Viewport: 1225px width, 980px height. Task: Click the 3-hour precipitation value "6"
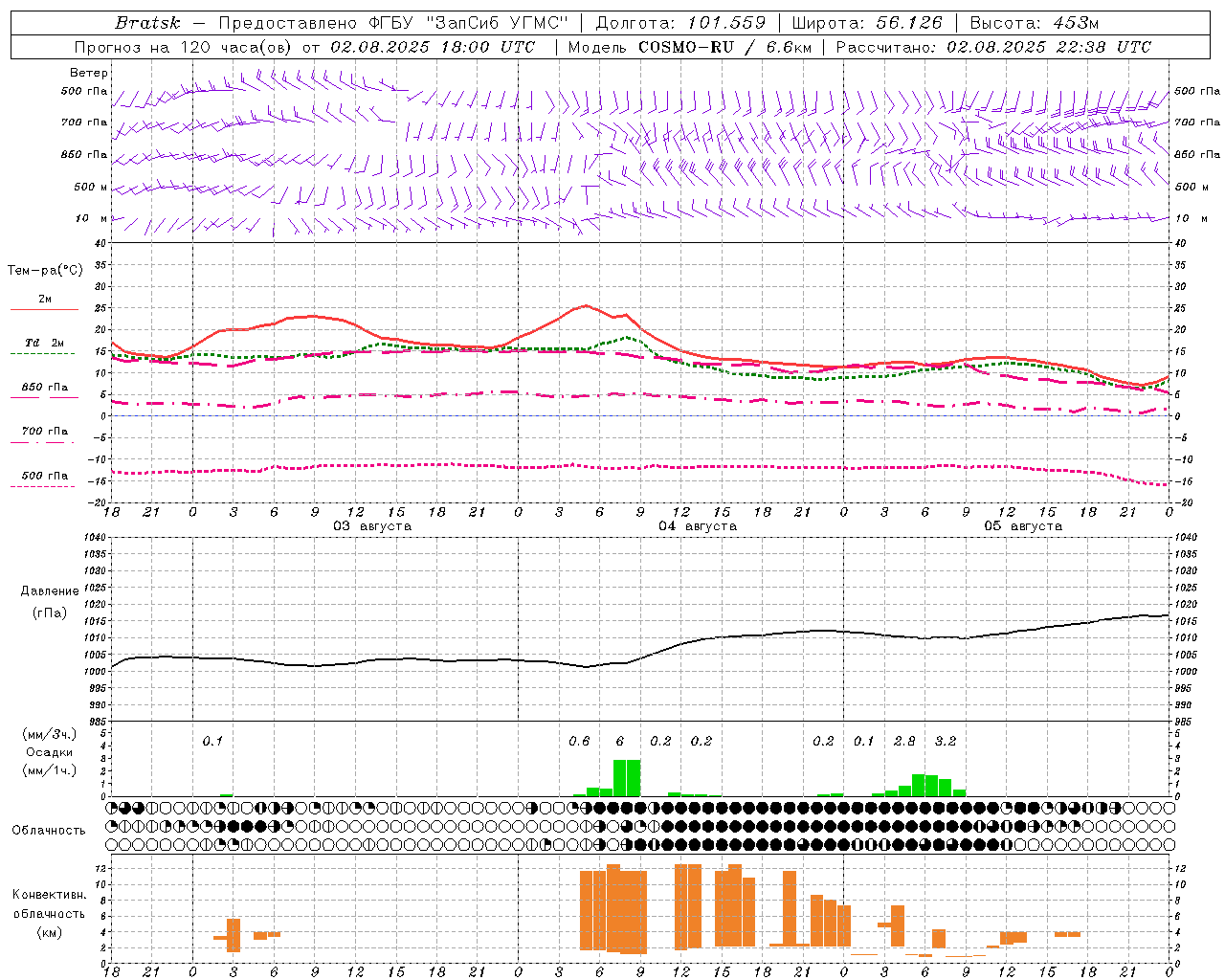coord(620,742)
